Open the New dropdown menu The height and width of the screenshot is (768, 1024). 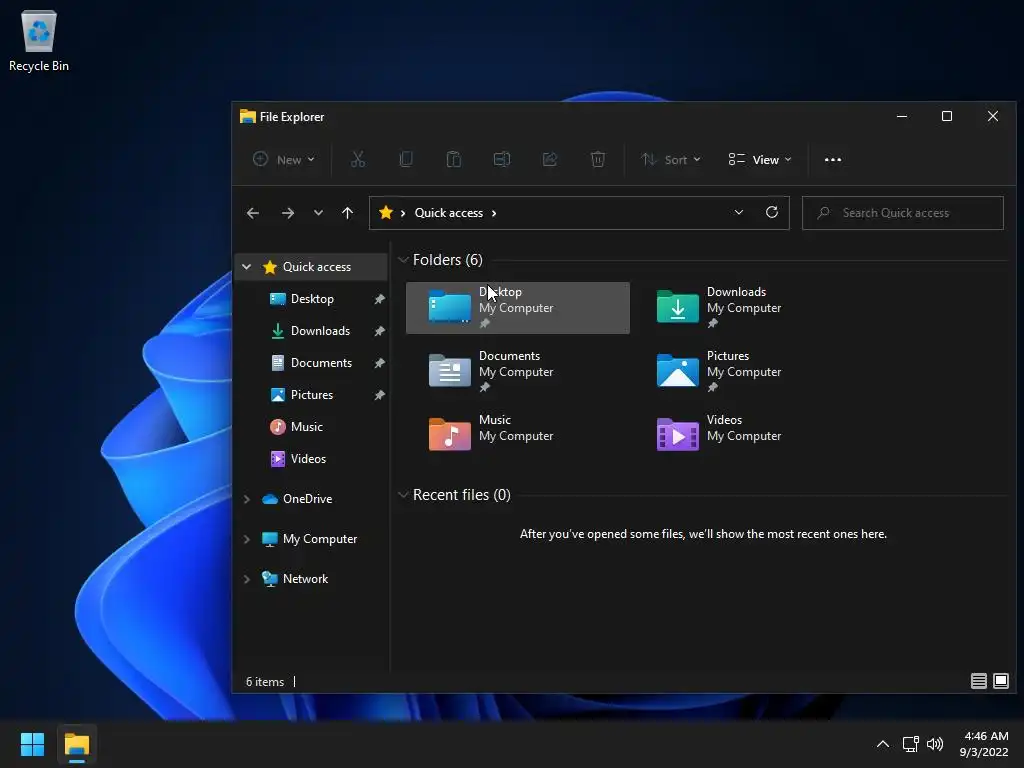coord(284,159)
